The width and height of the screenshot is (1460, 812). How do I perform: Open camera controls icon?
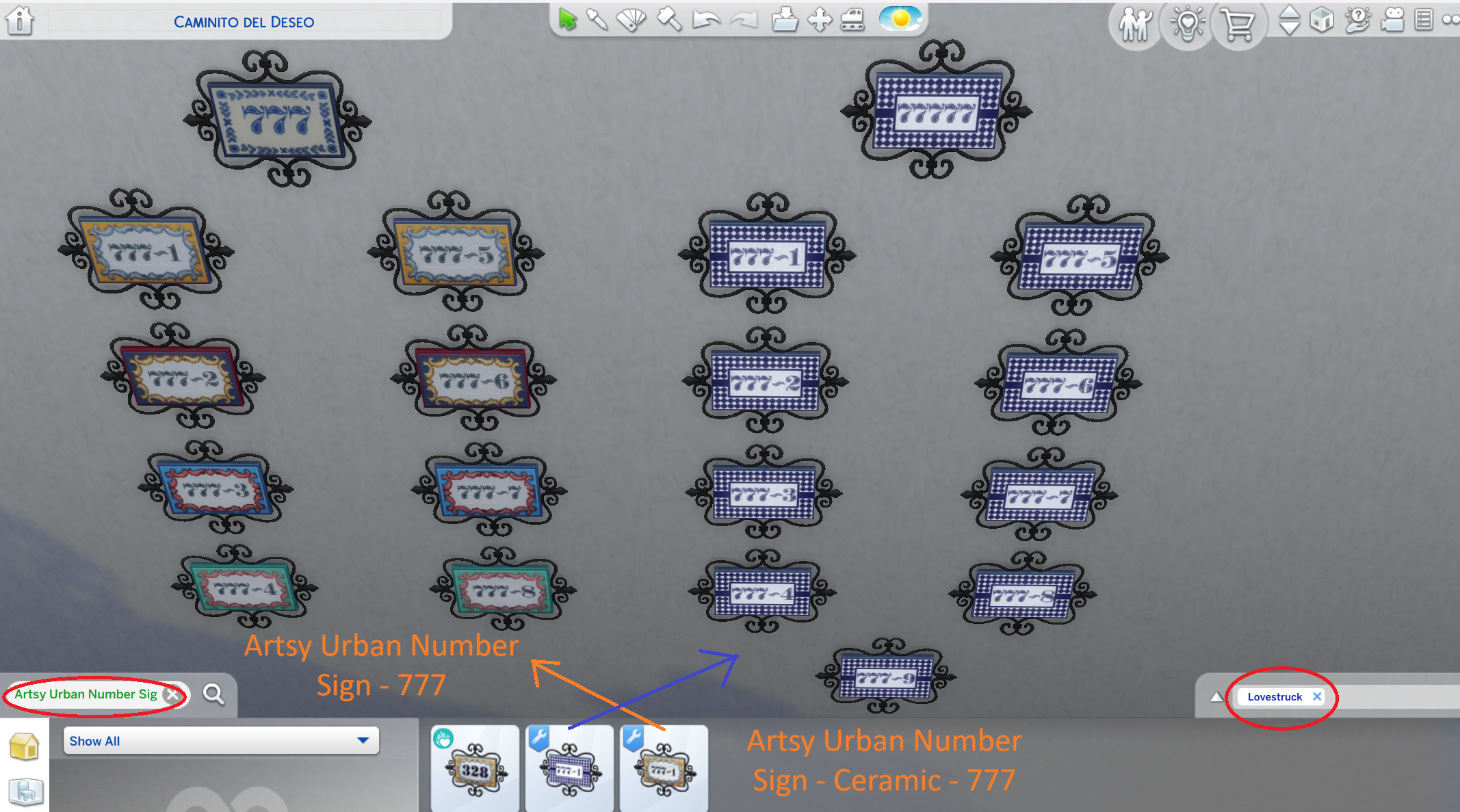(x=1392, y=20)
